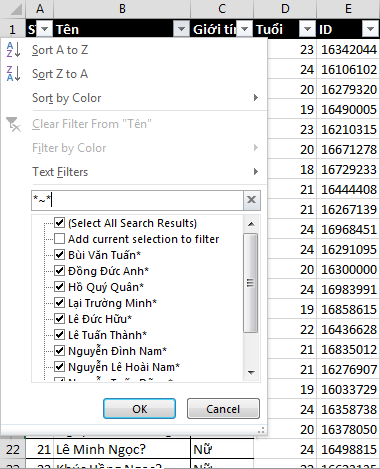Click the filter list scrollbar thumb

click(251, 283)
